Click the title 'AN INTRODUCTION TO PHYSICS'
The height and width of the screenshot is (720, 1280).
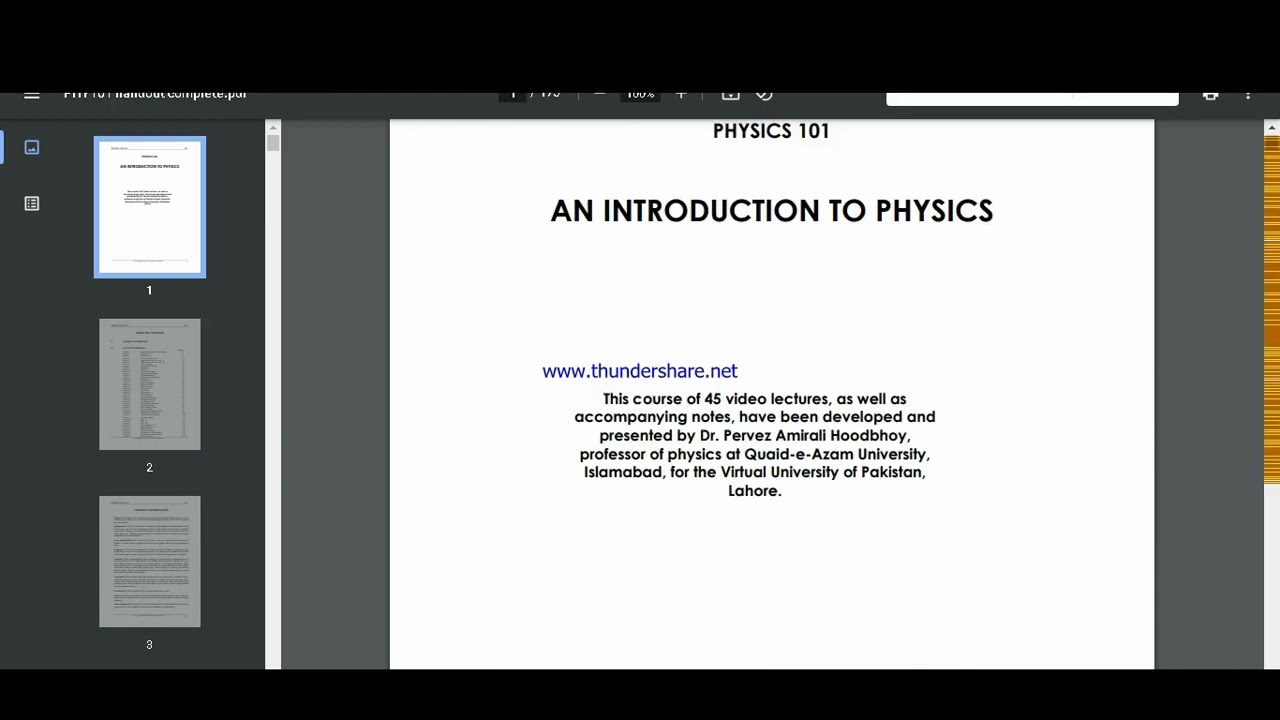coord(772,211)
